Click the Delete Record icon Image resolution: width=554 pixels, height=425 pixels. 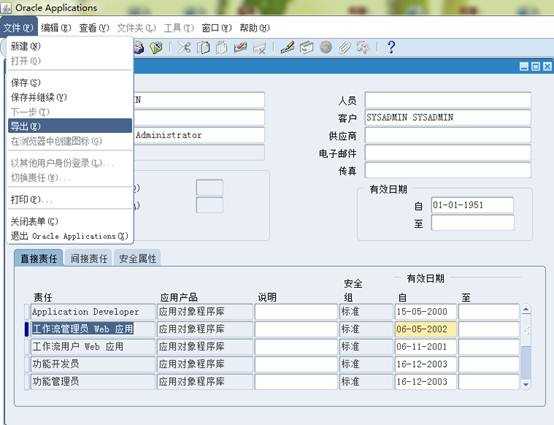tap(260, 47)
